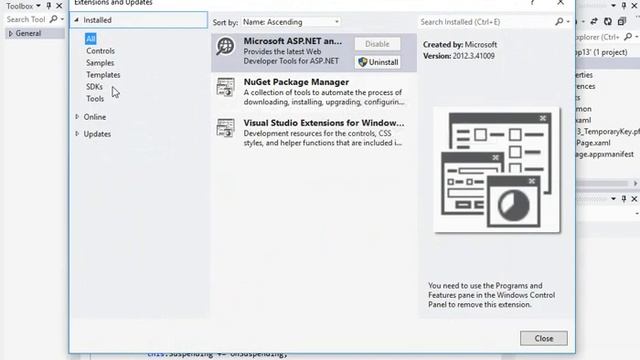Select the Controls category
This screenshot has width=640, height=360.
100,51
